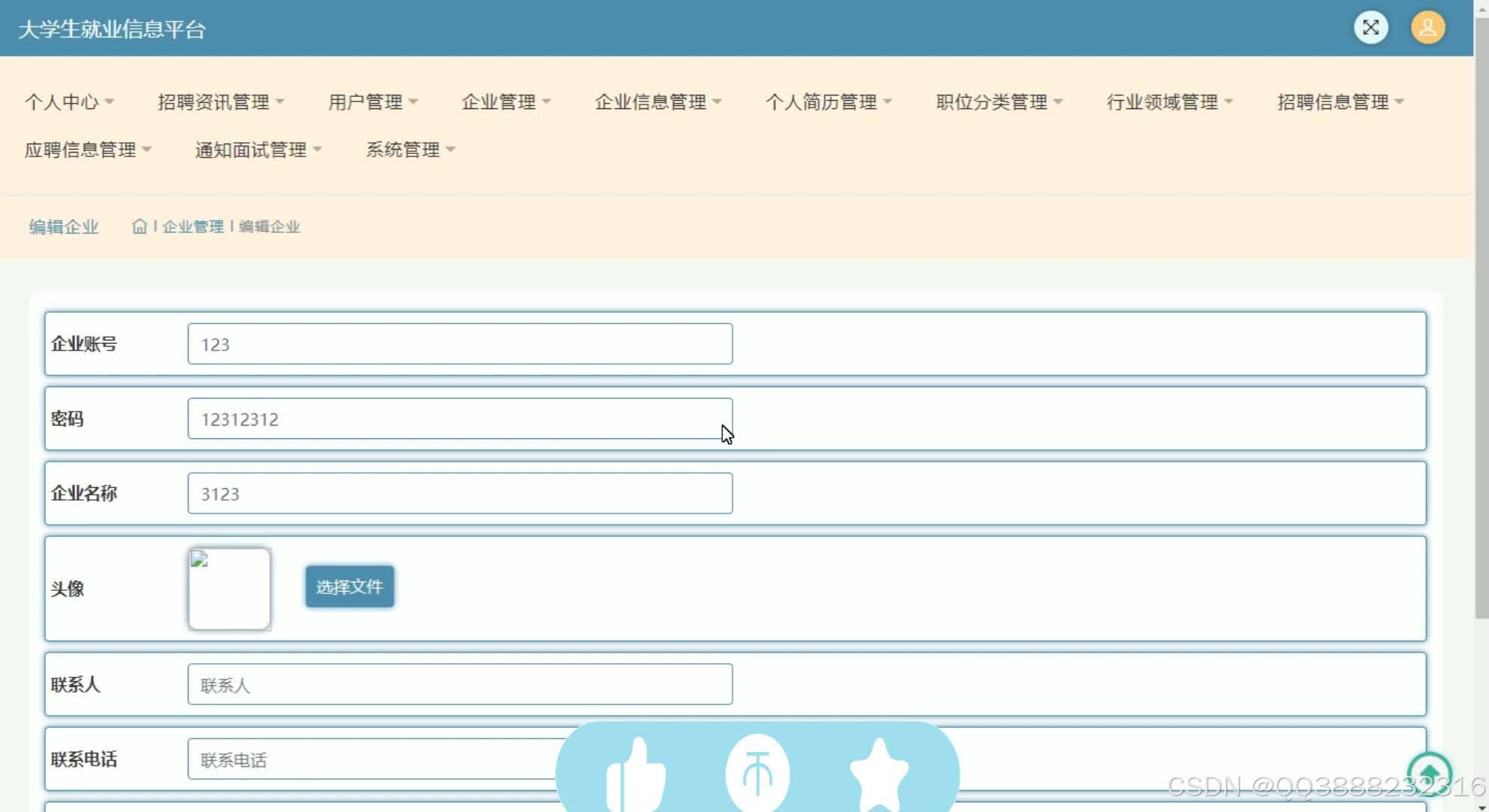Click the 选择文件 upload button

click(350, 586)
